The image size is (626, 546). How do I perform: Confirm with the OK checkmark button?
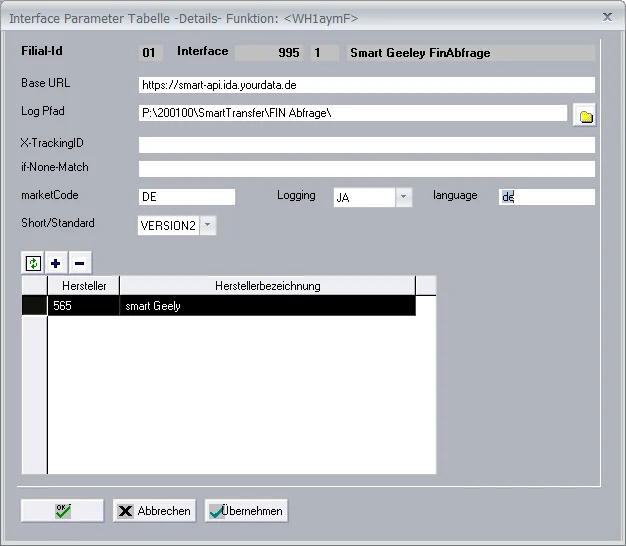point(62,510)
